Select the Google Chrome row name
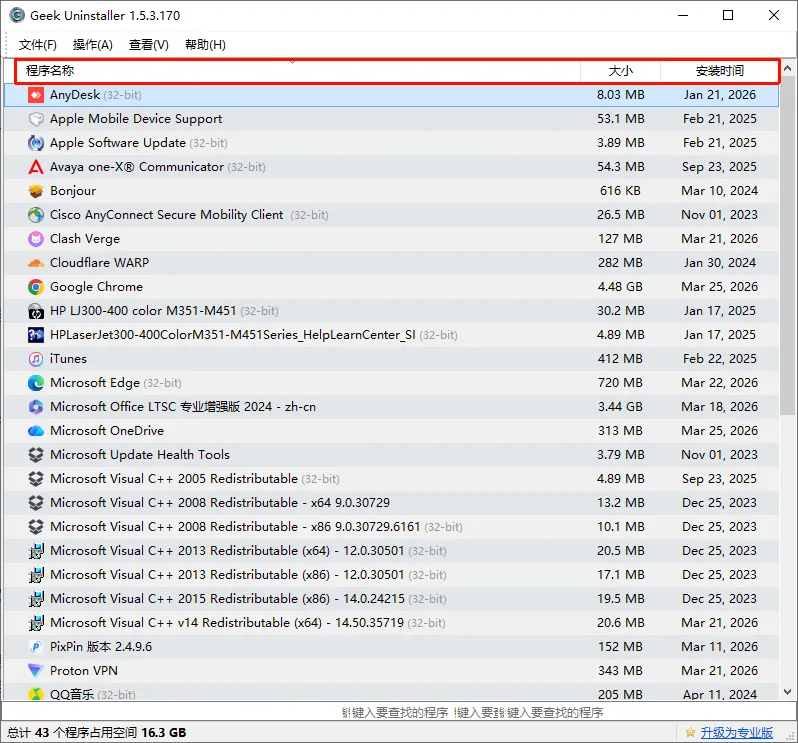Screen dimensions: 798x743 point(96,287)
